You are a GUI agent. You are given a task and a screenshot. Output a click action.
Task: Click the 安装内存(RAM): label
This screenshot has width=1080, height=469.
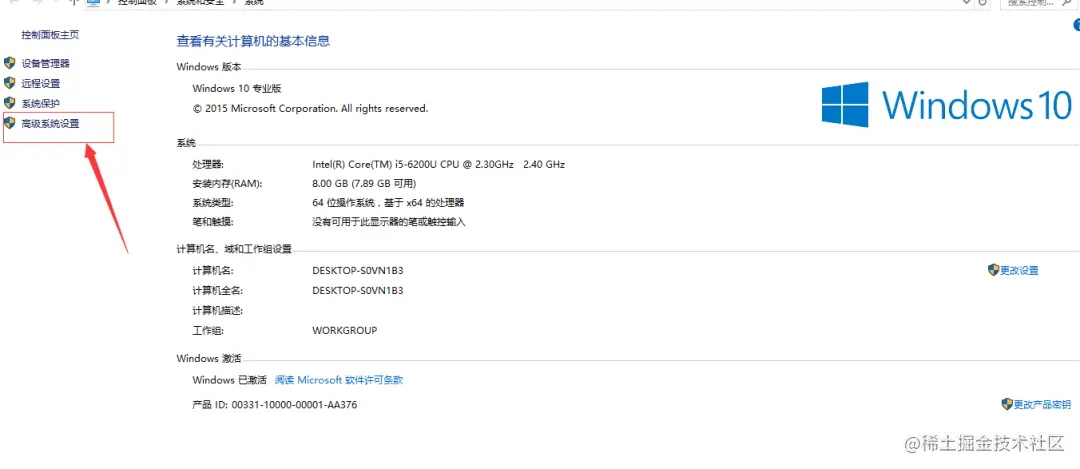(x=228, y=184)
